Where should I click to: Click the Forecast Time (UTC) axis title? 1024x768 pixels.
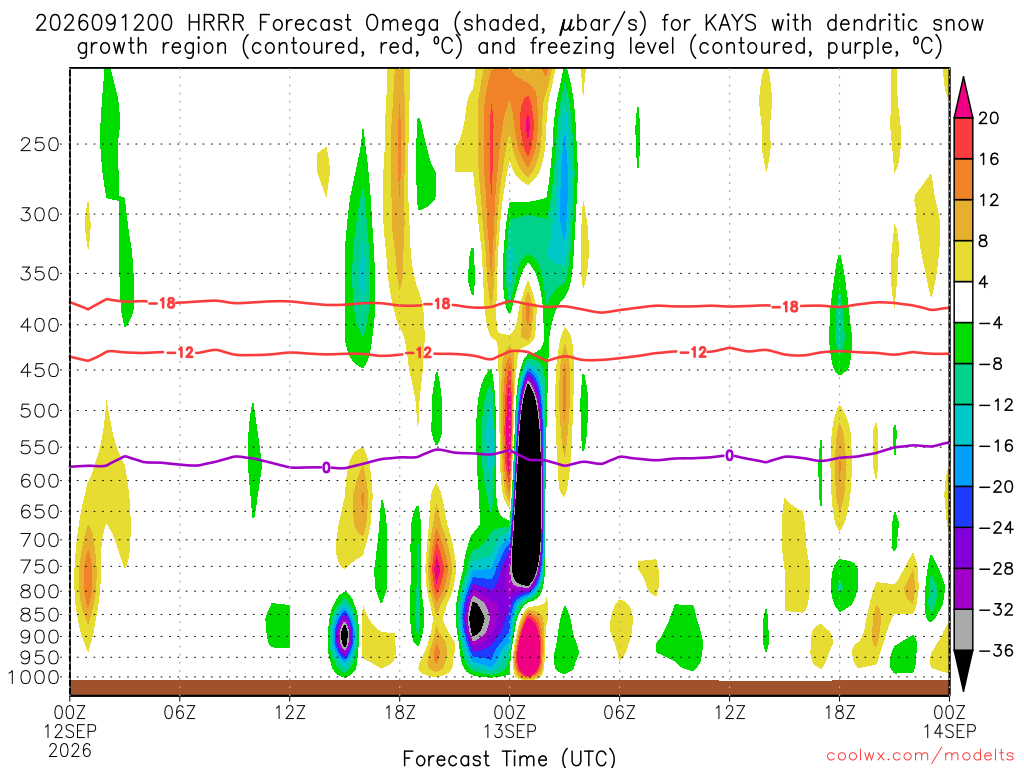509,758
